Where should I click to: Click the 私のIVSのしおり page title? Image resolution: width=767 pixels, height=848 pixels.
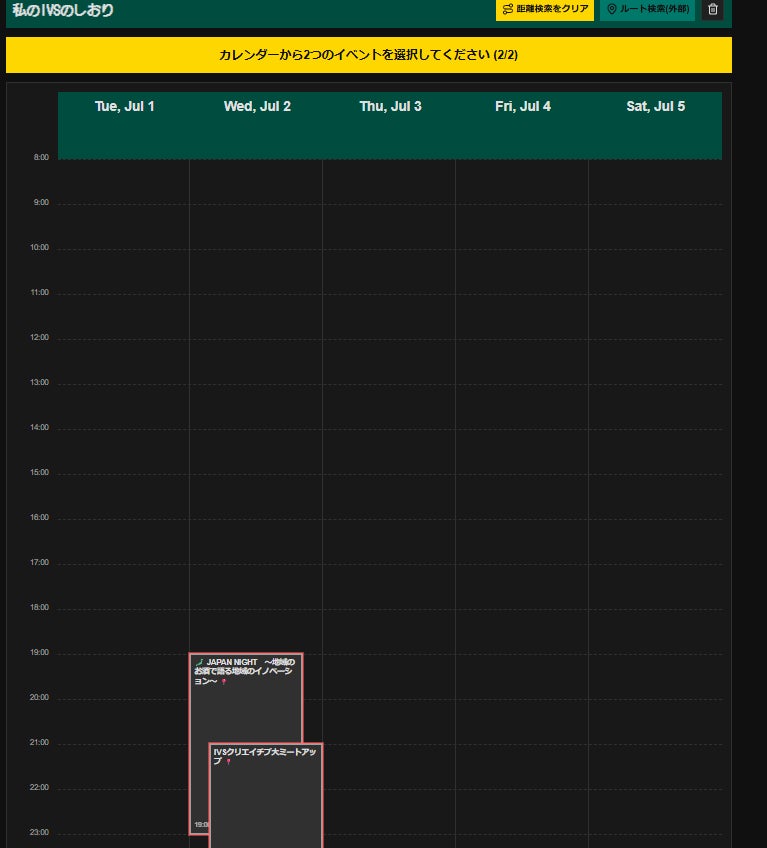[63, 10]
